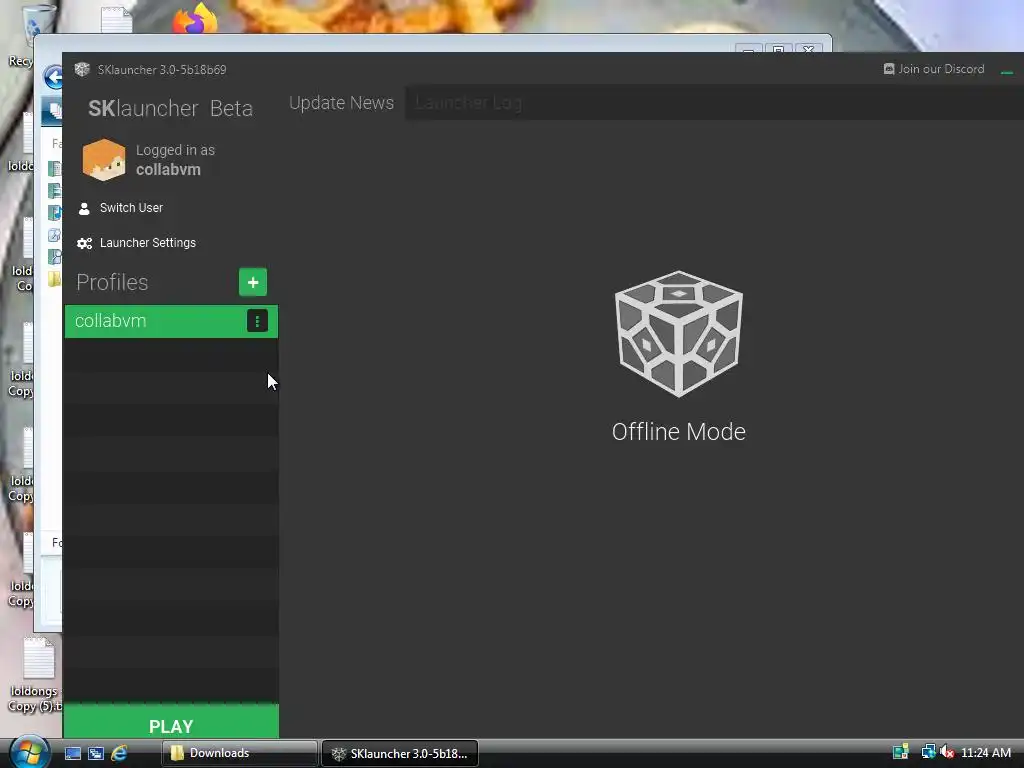The width and height of the screenshot is (1024, 768).
Task: Select the collabvm profile
Action: (171, 321)
